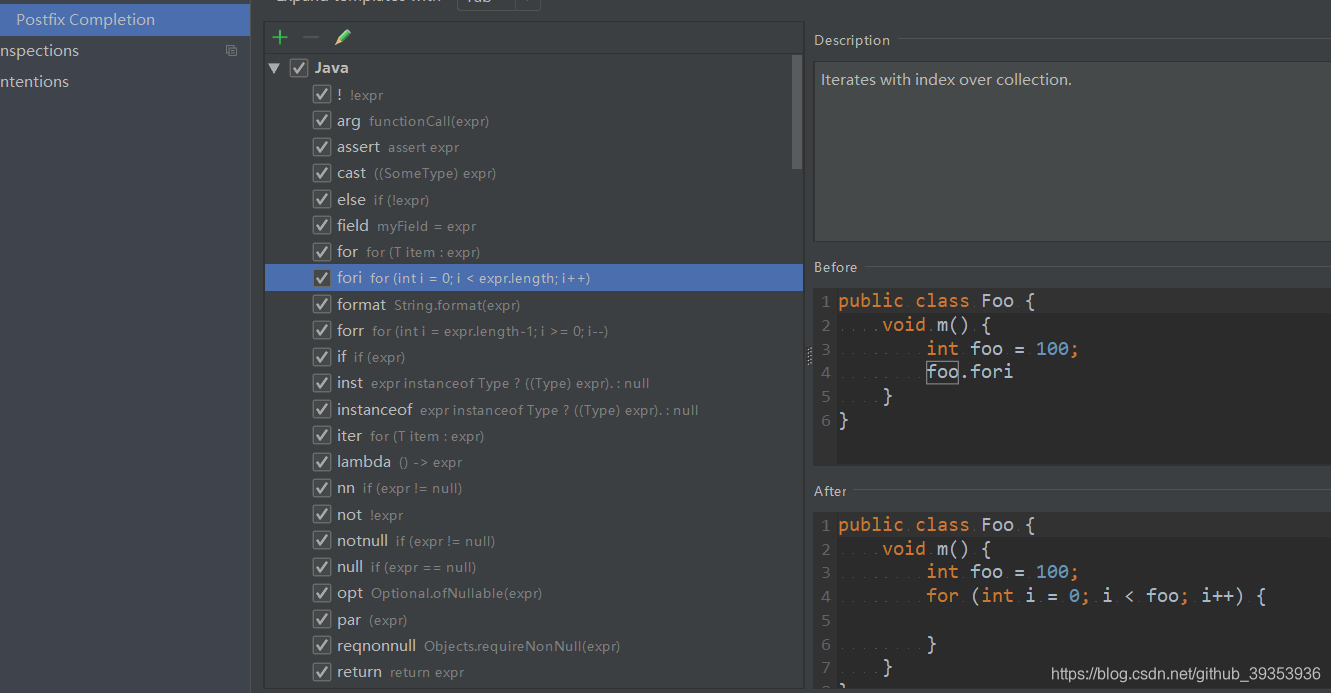Select the par (expr) template row
This screenshot has height=693, width=1331.
click(534, 620)
